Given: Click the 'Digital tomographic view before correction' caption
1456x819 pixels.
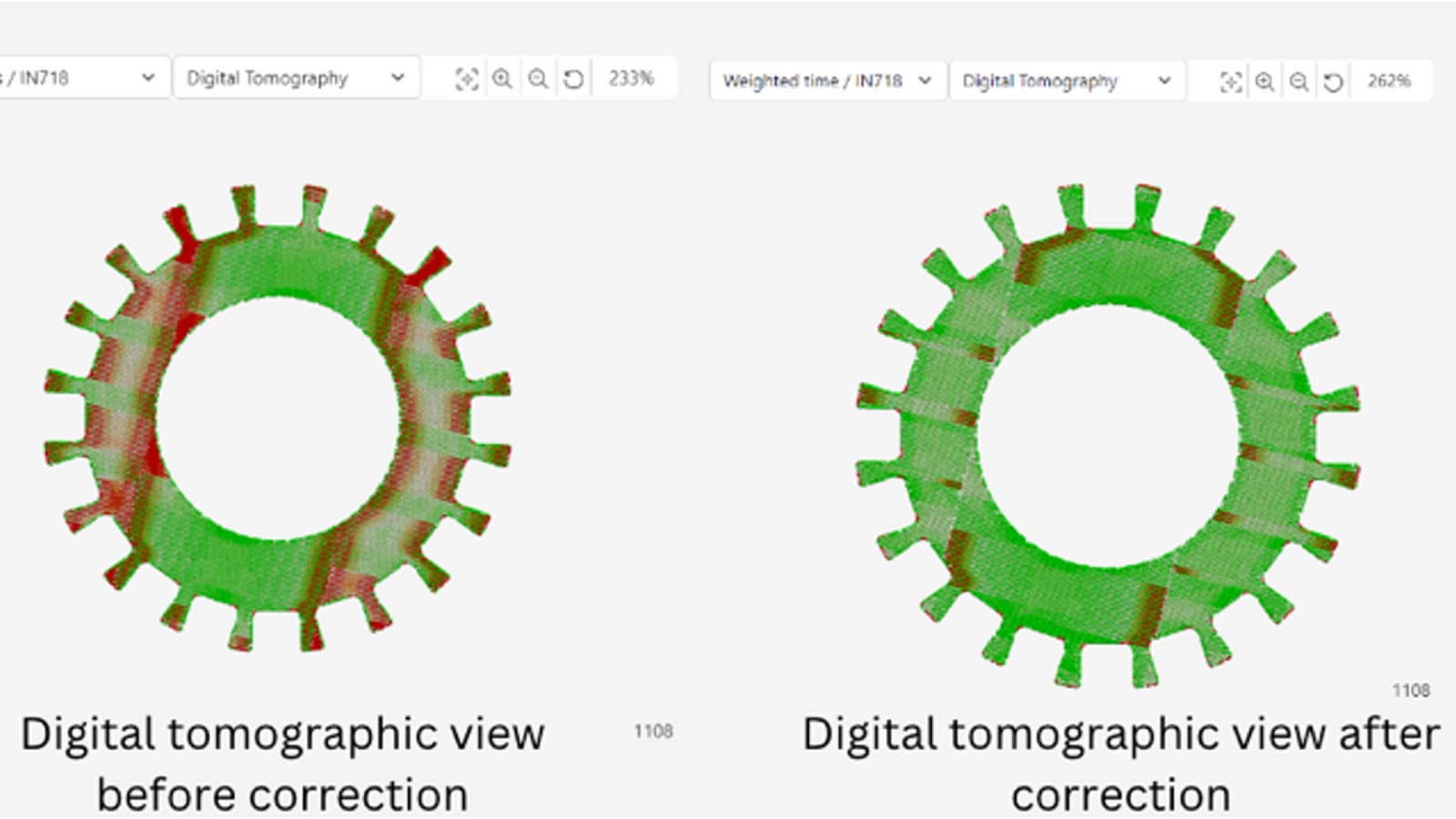Looking at the screenshot, I should click(282, 763).
